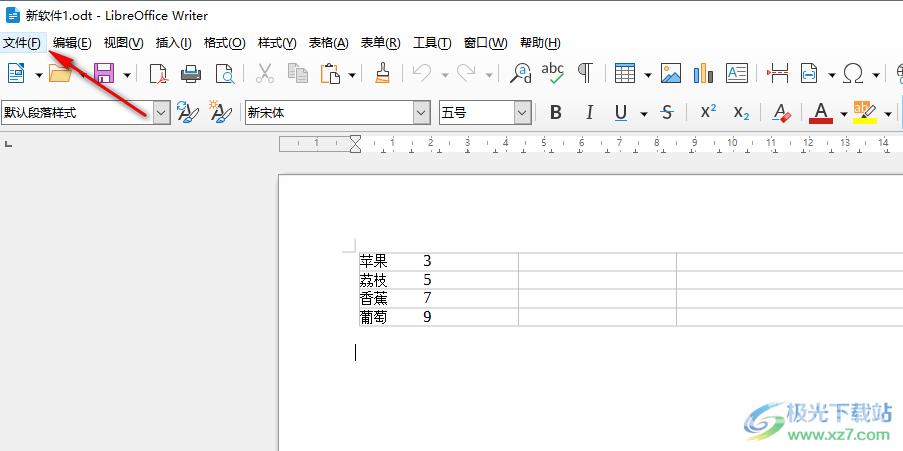Open the 帮助(H) menu
903x451 pixels.
pos(540,43)
